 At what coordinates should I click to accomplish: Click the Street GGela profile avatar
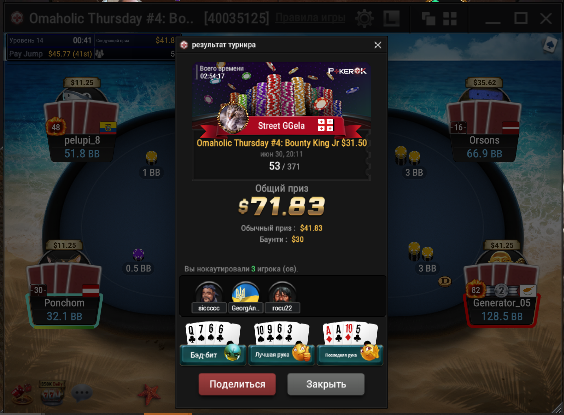(233, 117)
